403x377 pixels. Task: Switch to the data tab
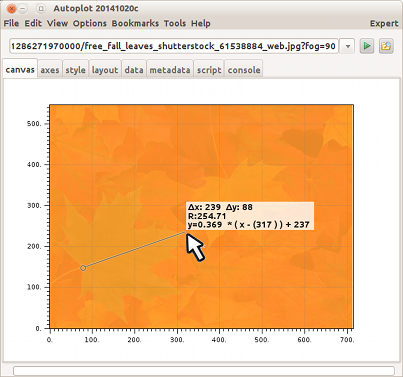(x=134, y=70)
